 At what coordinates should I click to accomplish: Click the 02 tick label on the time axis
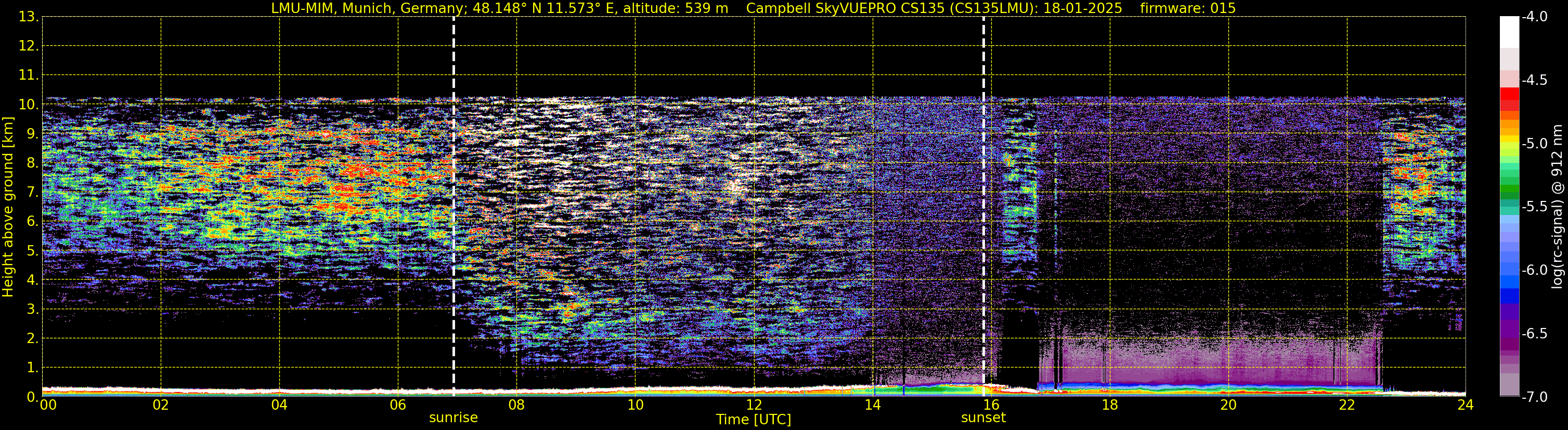click(161, 405)
